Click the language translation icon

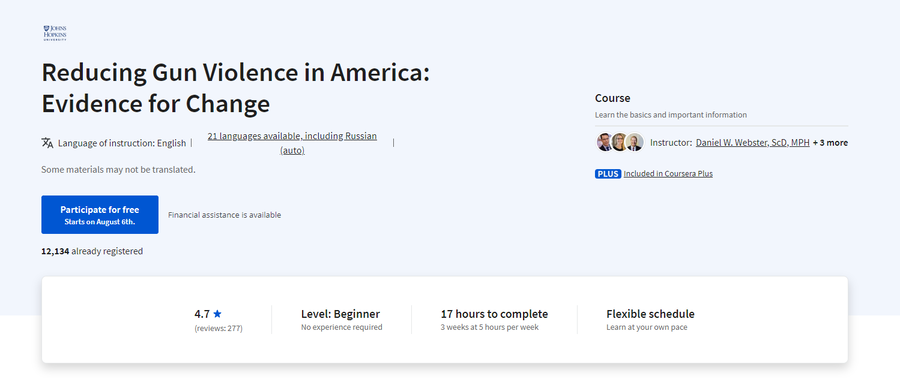click(x=47, y=143)
